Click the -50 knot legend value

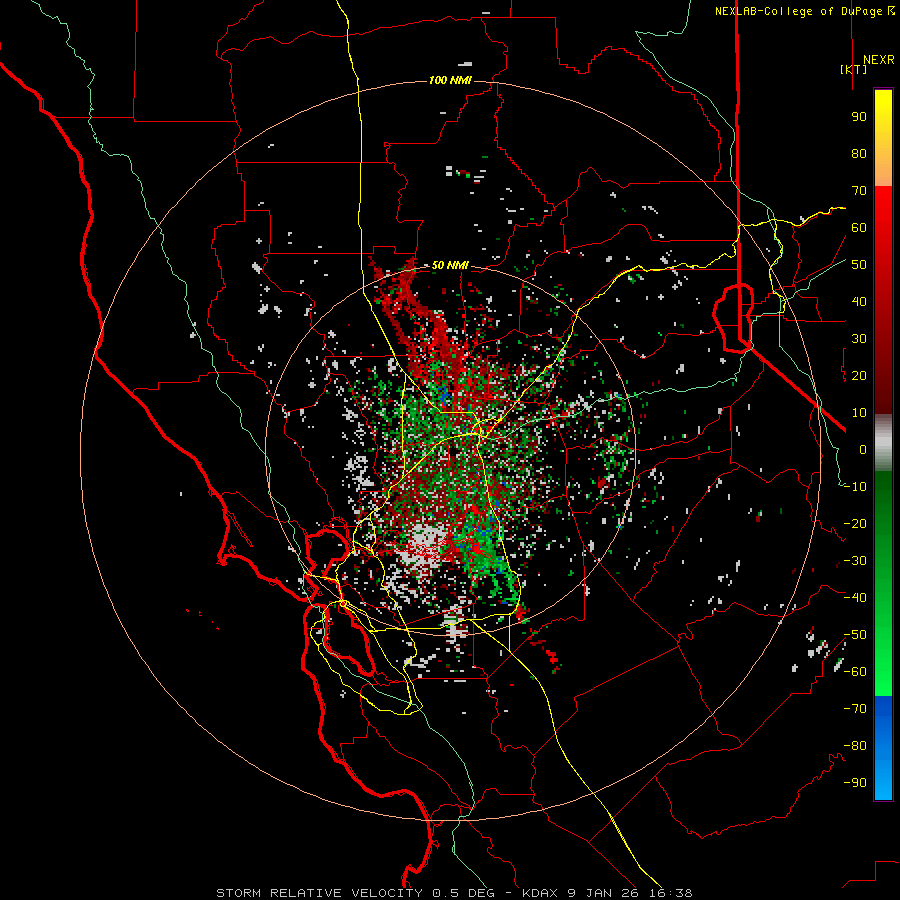coord(855,635)
